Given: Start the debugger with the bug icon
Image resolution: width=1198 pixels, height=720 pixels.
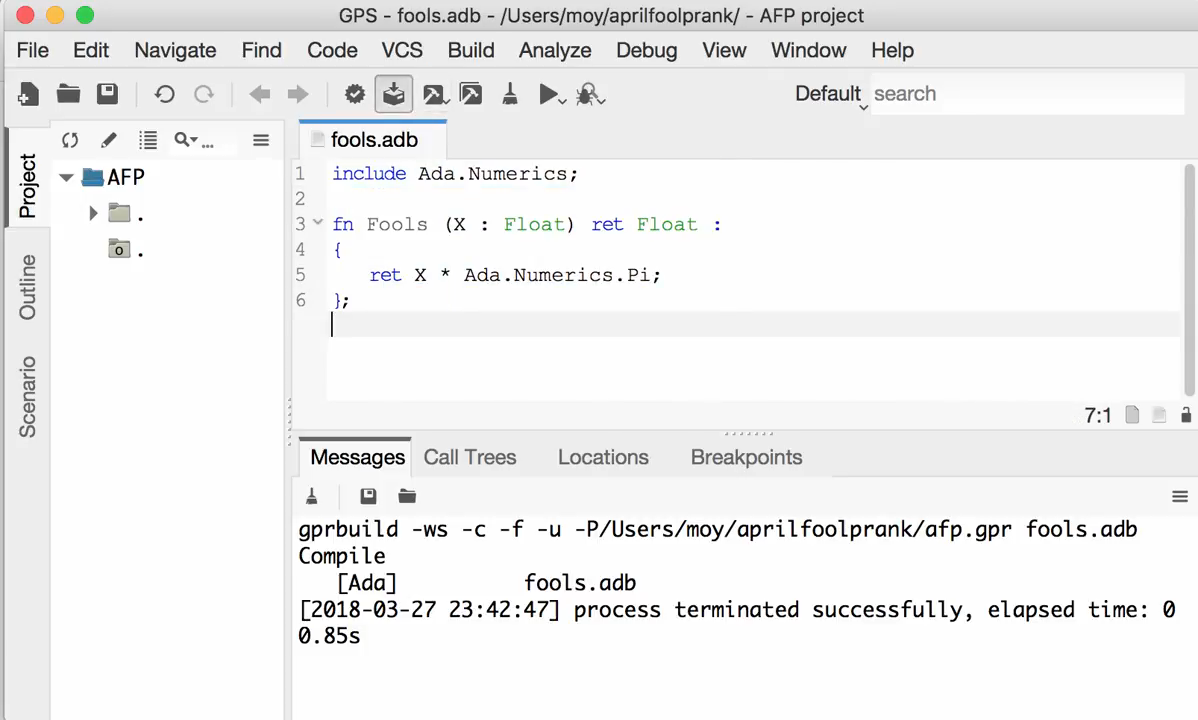Looking at the screenshot, I should pos(587,92).
